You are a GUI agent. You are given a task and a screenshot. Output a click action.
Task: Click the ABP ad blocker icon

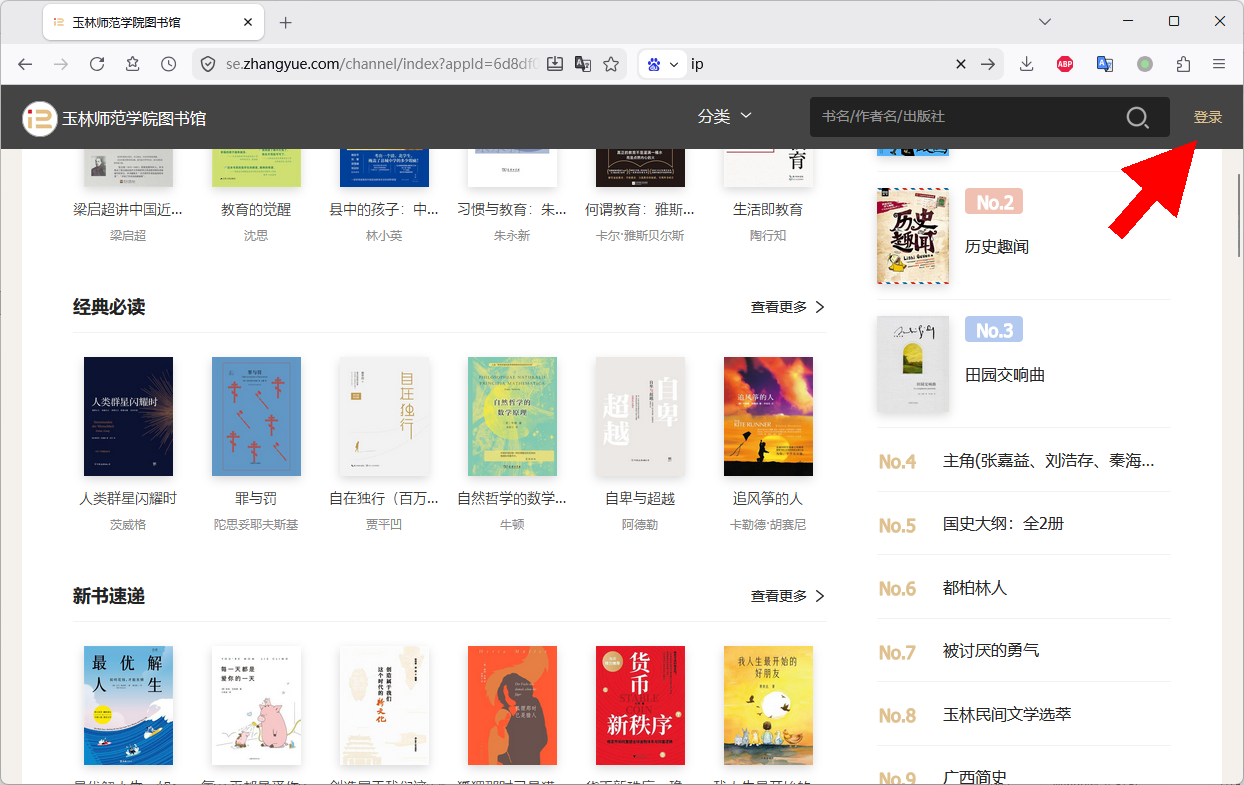coord(1065,64)
